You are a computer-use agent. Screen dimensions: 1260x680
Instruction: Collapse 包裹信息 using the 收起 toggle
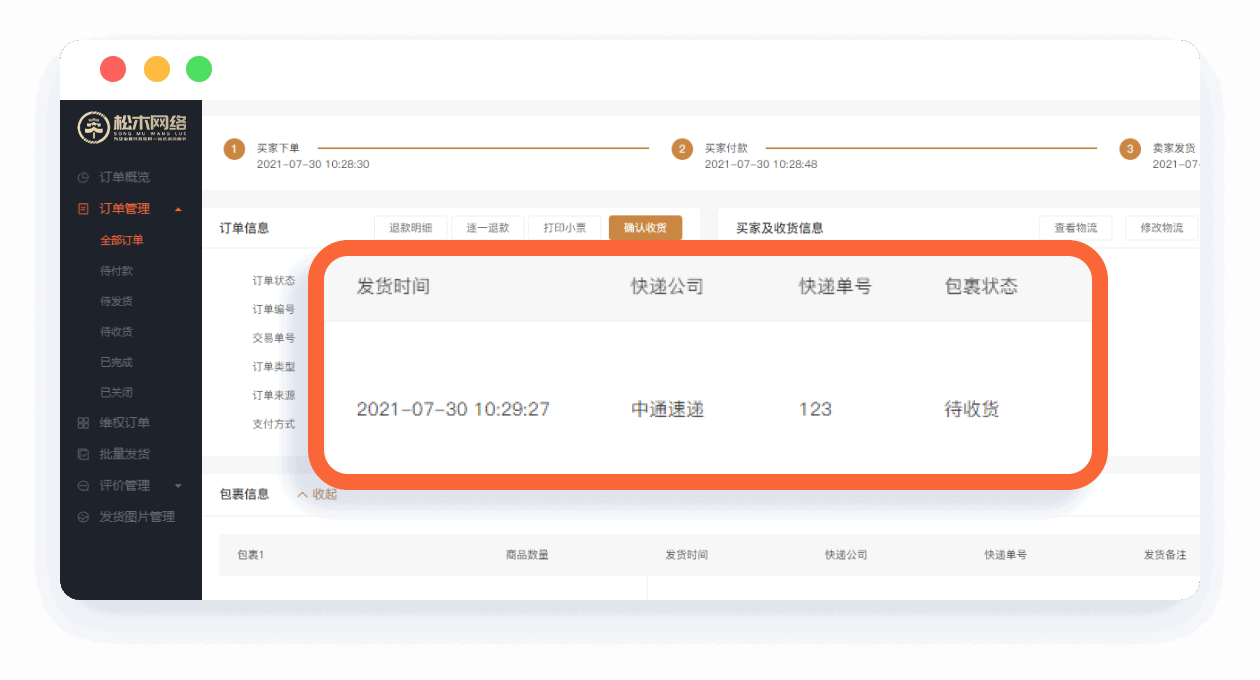pyautogui.click(x=317, y=494)
